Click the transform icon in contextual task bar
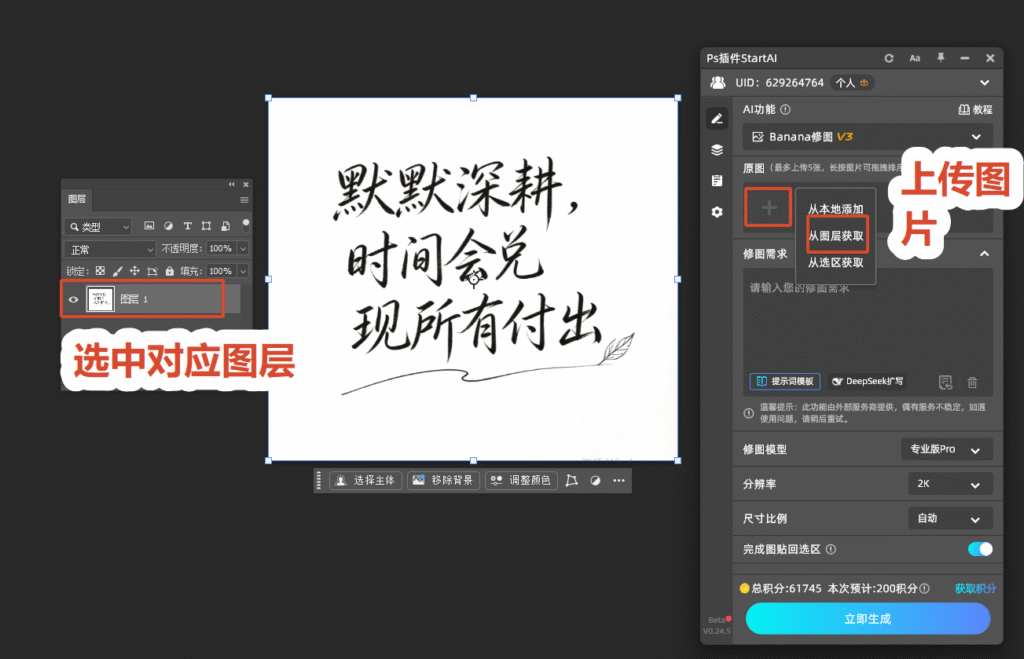The image size is (1024, 659). pos(571,481)
